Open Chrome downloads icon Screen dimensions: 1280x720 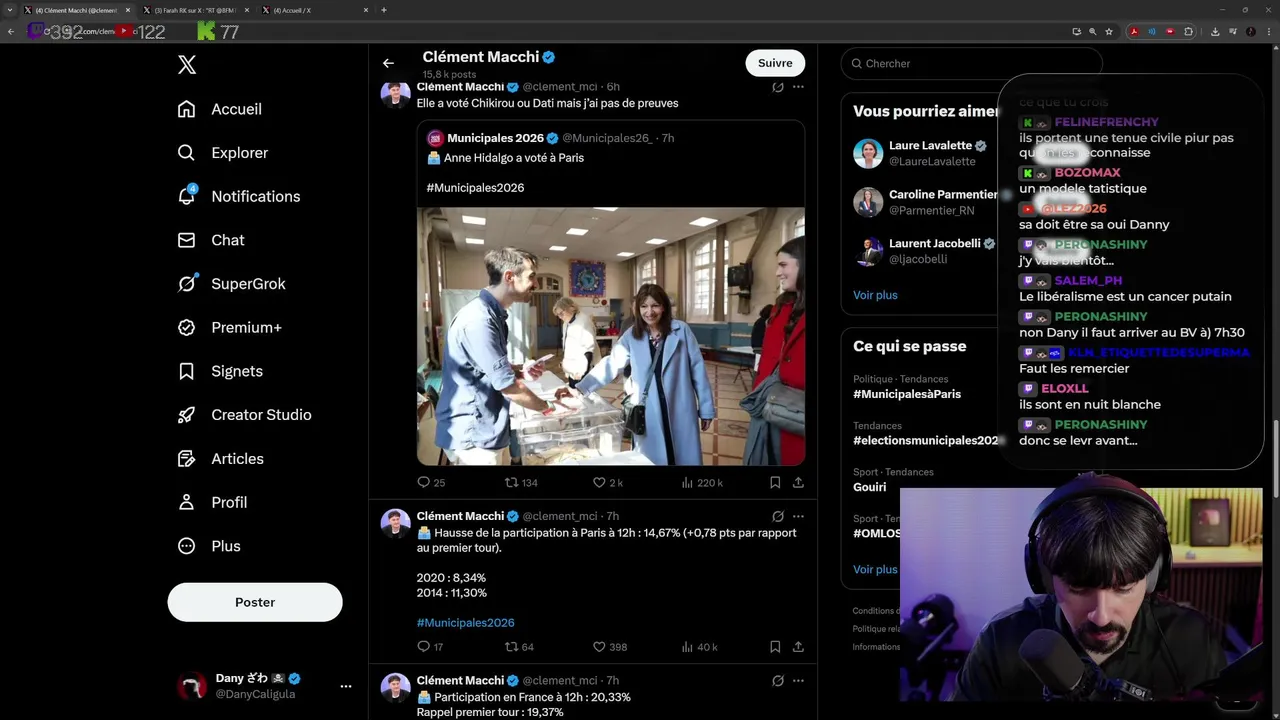tap(1214, 32)
